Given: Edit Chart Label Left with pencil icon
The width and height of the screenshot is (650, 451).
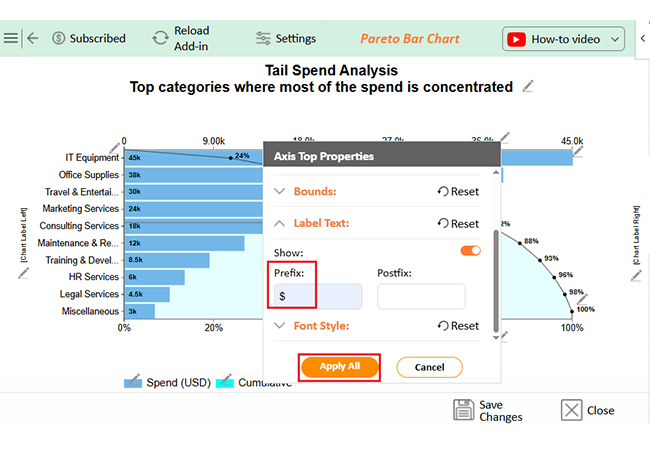Looking at the screenshot, I should tap(23, 273).
